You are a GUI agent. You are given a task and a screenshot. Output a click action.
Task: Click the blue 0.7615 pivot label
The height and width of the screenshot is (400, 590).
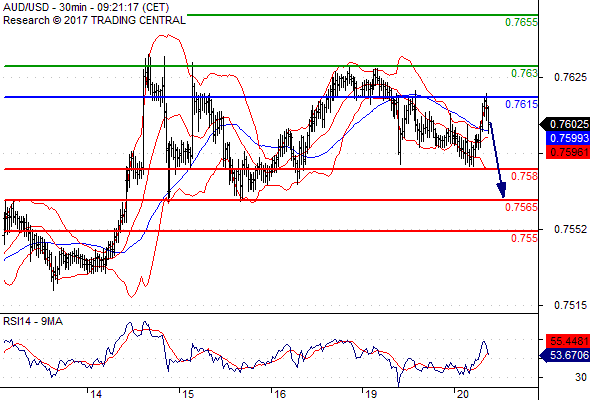click(521, 104)
